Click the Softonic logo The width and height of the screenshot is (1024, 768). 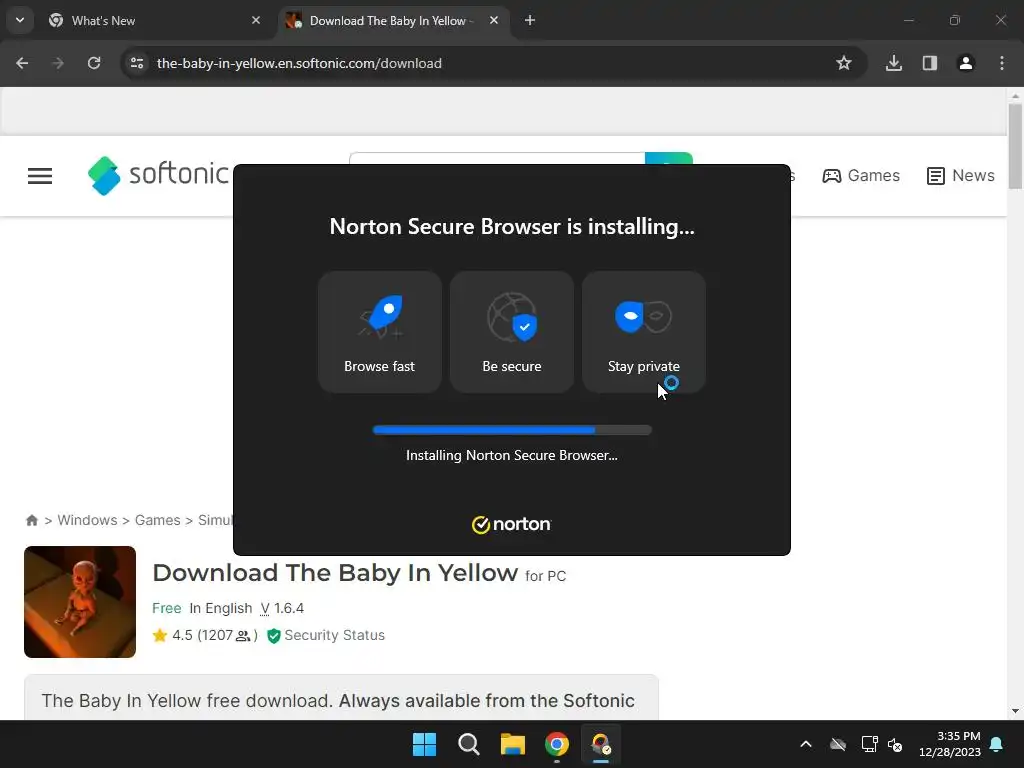pos(159,175)
